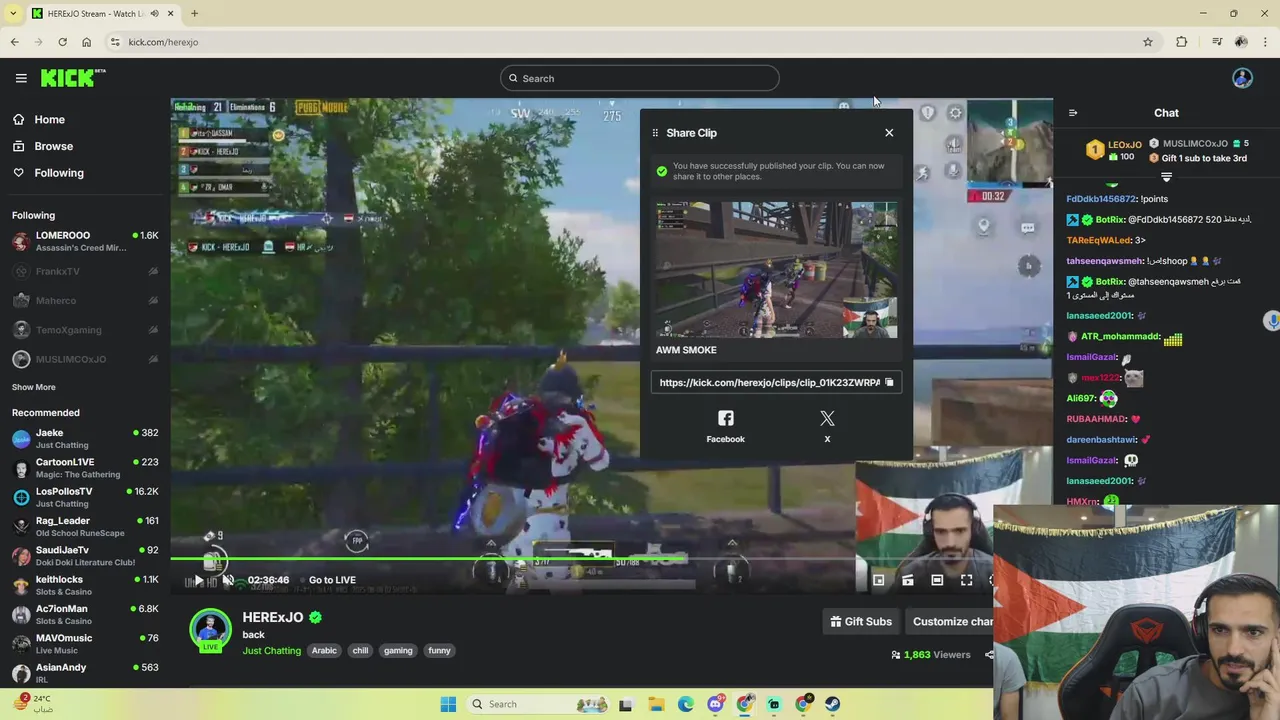Open the AWM SMOKE clip thumbnail
The width and height of the screenshot is (1280, 720).
click(x=777, y=270)
